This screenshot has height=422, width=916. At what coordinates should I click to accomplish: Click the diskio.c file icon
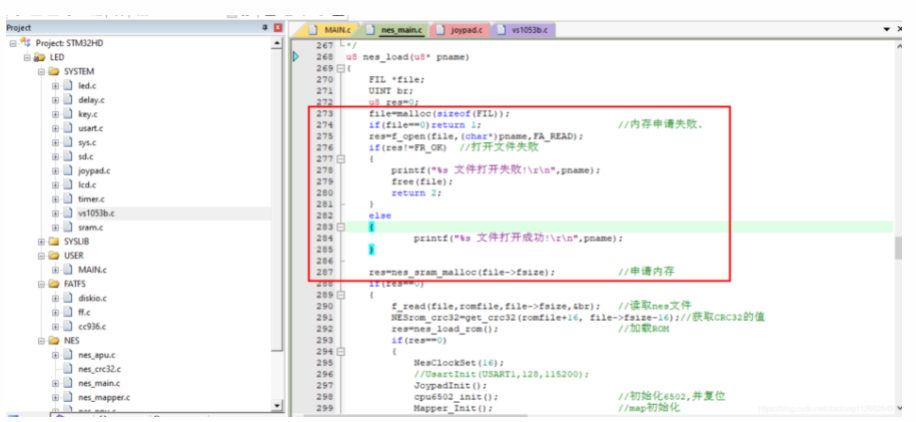pyautogui.click(x=68, y=298)
